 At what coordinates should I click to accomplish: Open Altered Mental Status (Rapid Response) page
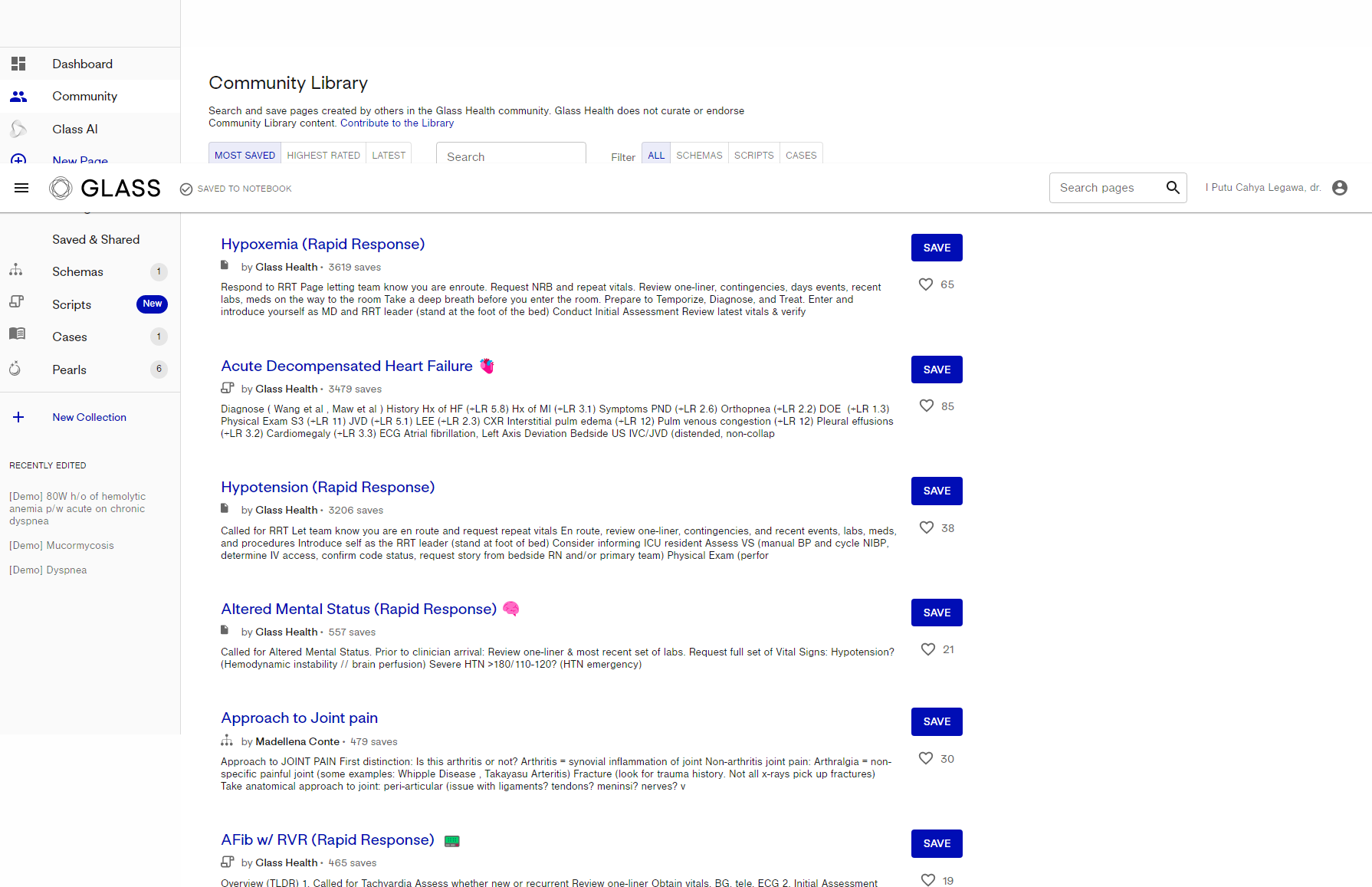(359, 609)
